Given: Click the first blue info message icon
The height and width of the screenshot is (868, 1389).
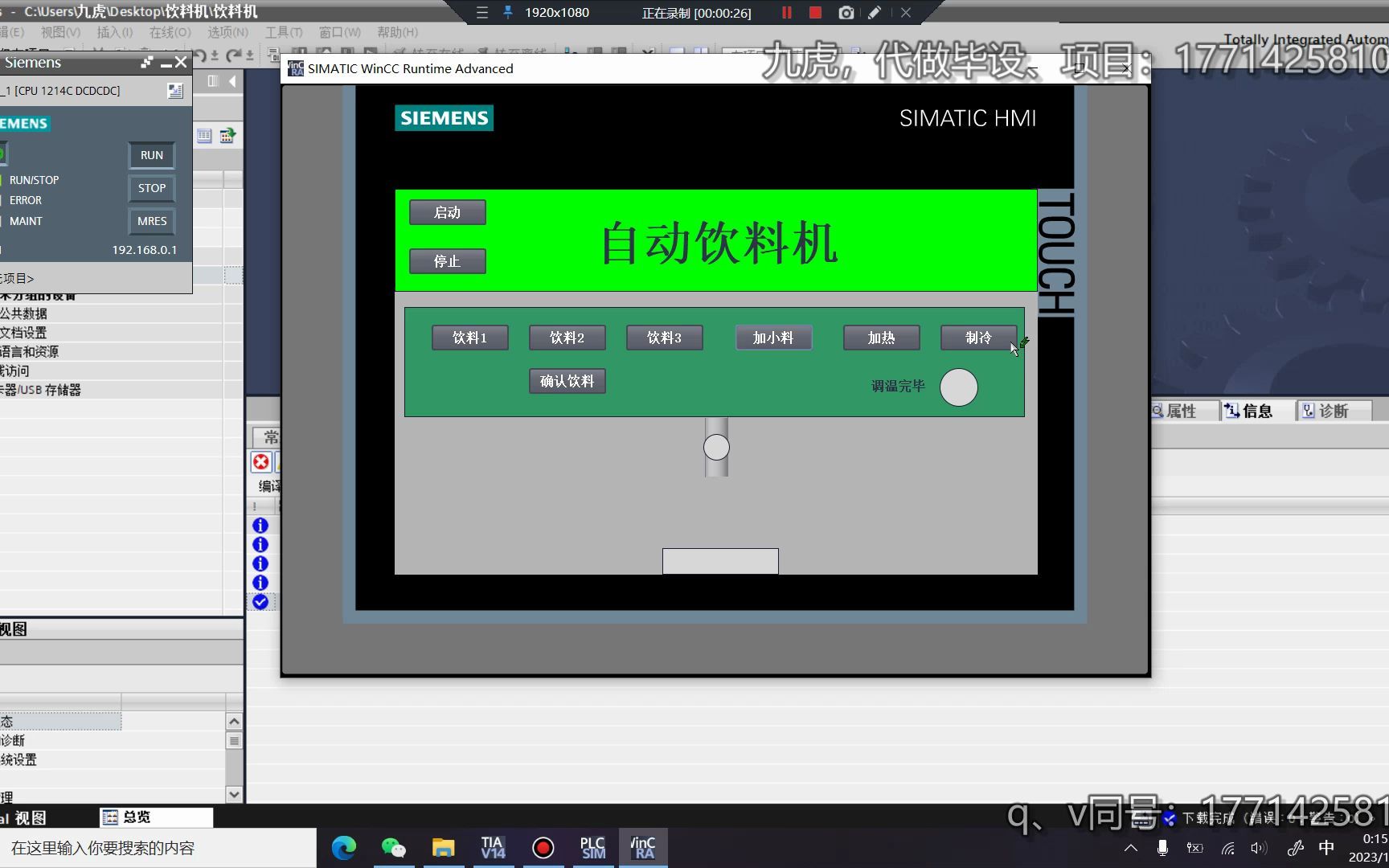Looking at the screenshot, I should 260,526.
